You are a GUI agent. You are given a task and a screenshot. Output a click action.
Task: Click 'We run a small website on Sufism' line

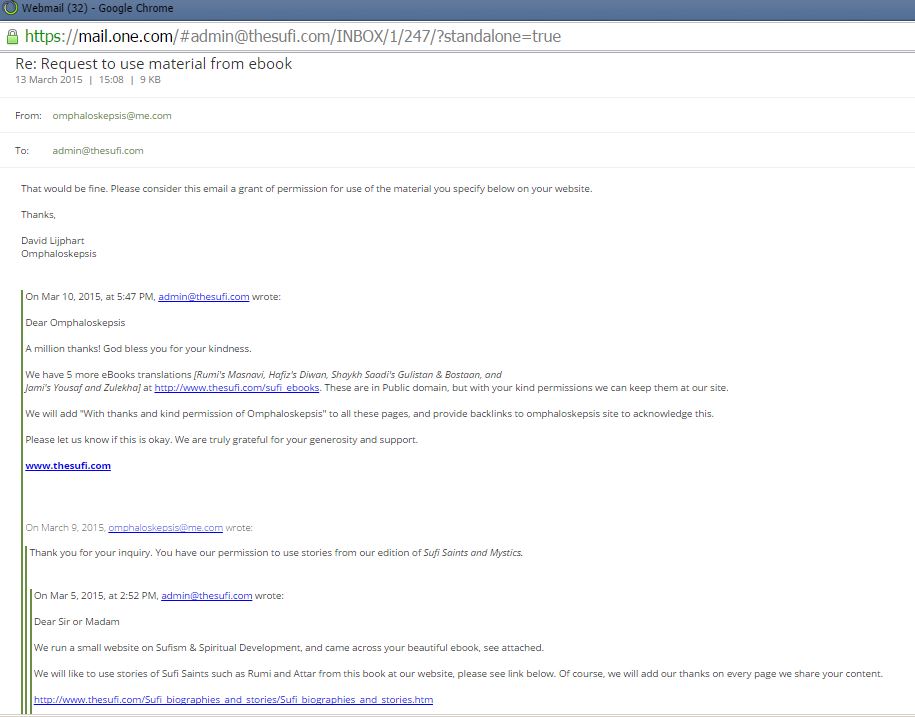coord(289,648)
